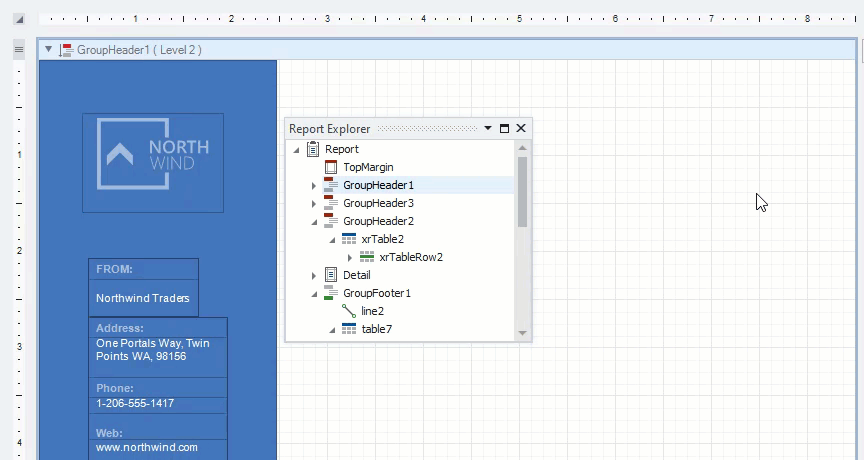Click the Detail band icon
The image size is (864, 460).
tap(331, 275)
